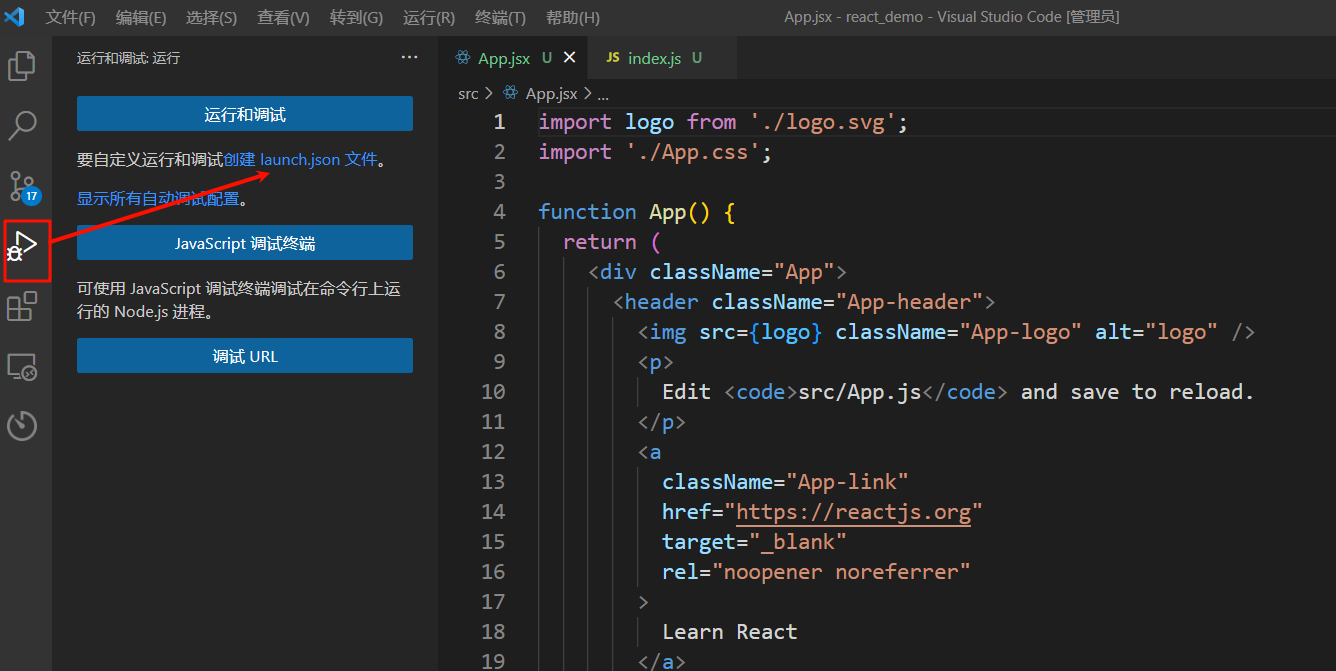This screenshot has height=671, width=1336.
Task: Click the './App.css' string on line 2
Action: click(693, 152)
